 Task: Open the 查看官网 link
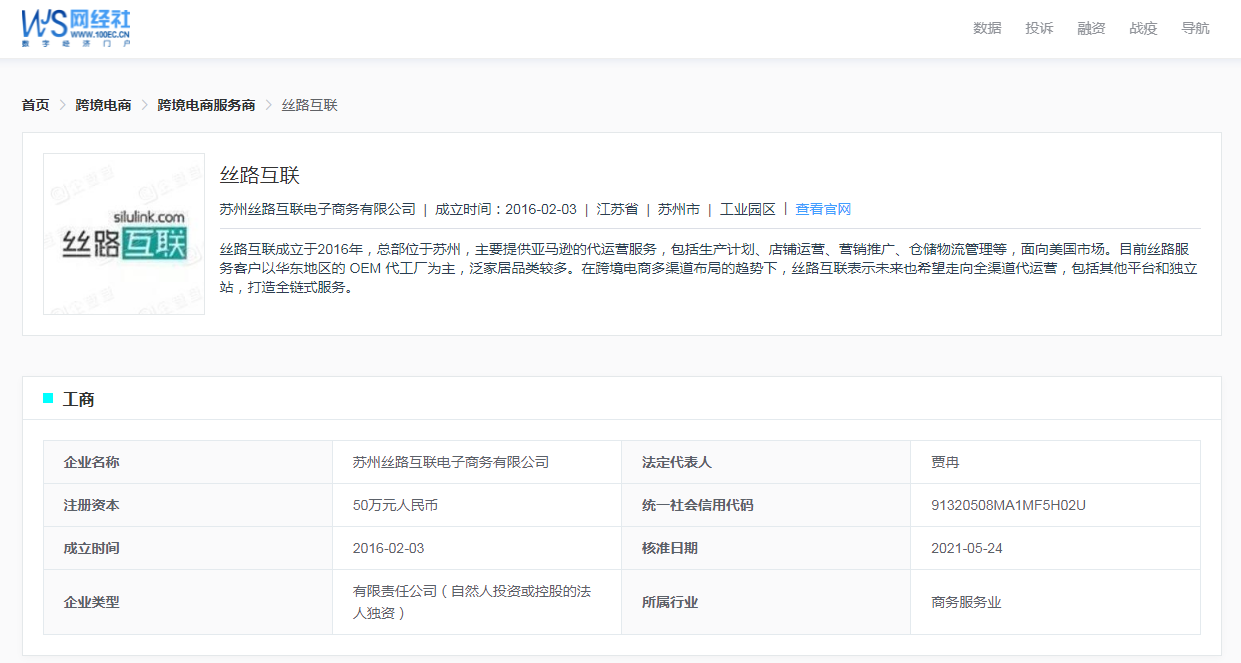pyautogui.click(x=823, y=209)
